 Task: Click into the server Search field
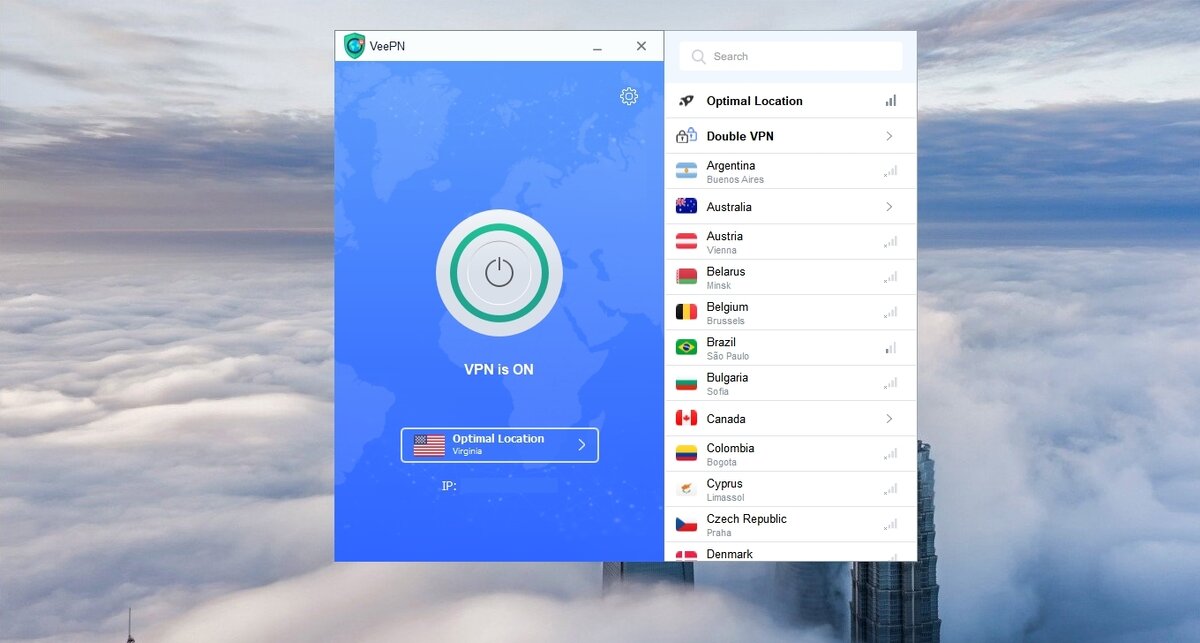tap(791, 57)
